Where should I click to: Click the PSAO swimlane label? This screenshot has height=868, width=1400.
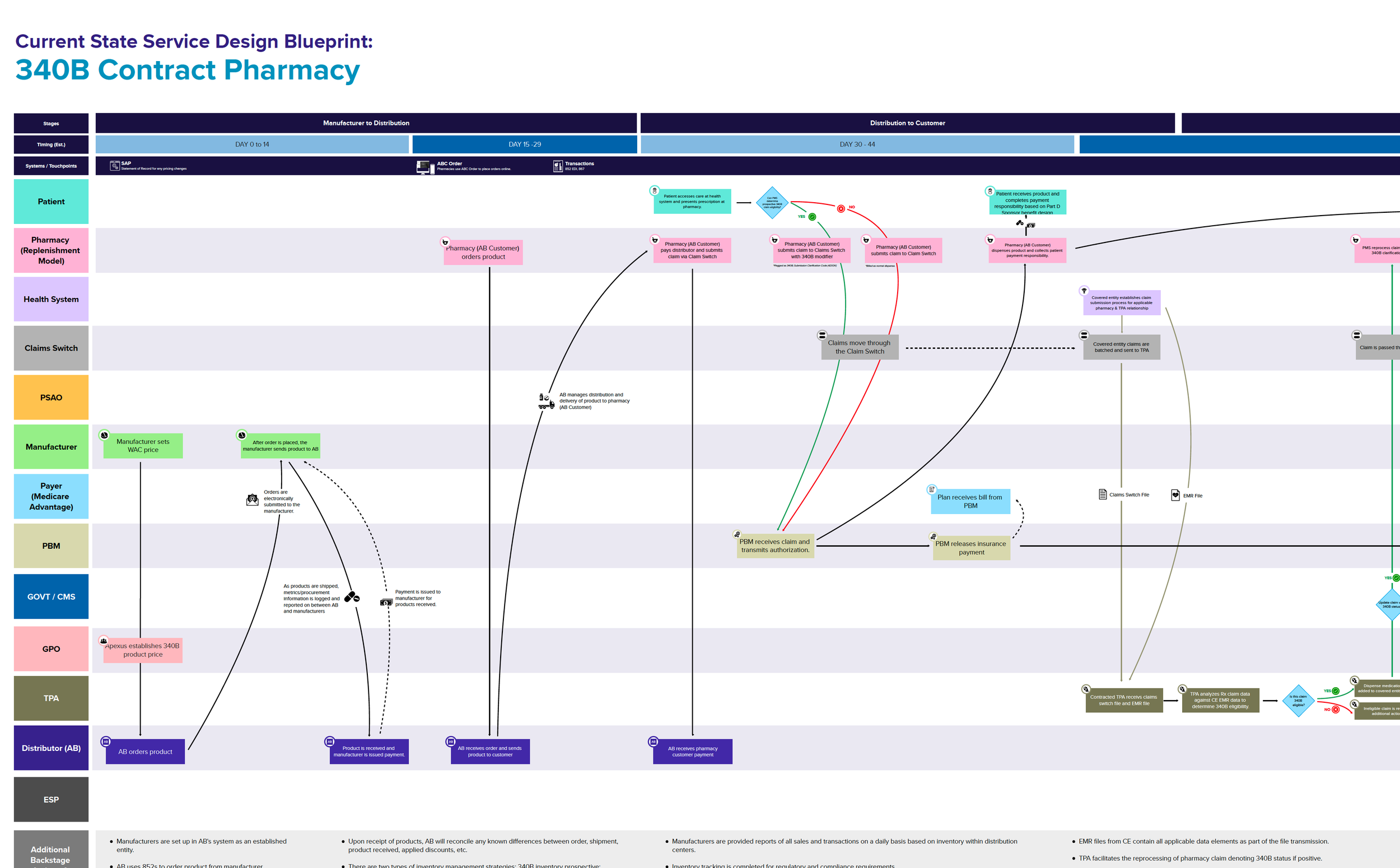click(x=51, y=397)
